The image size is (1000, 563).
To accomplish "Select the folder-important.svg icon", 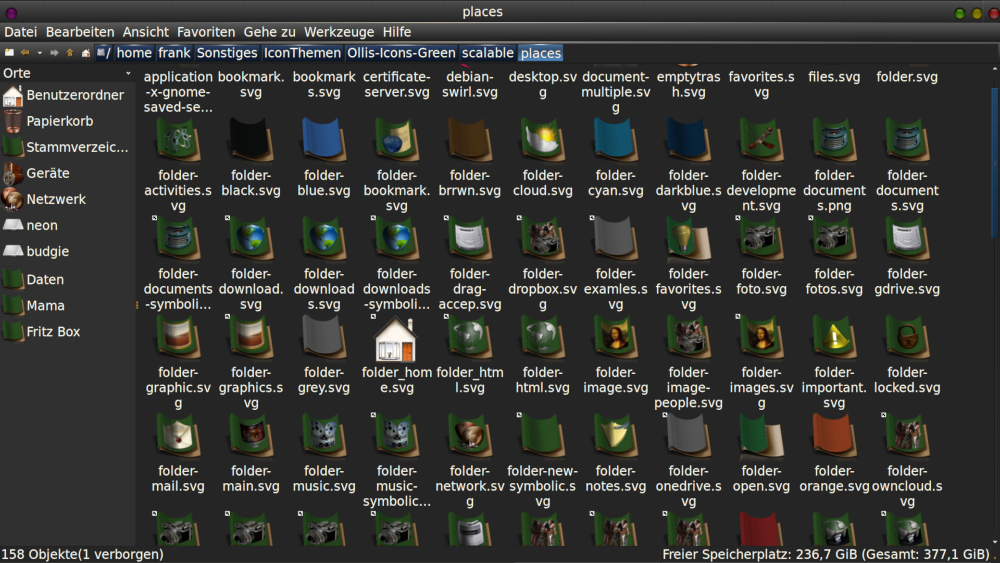I will pyautogui.click(x=834, y=338).
